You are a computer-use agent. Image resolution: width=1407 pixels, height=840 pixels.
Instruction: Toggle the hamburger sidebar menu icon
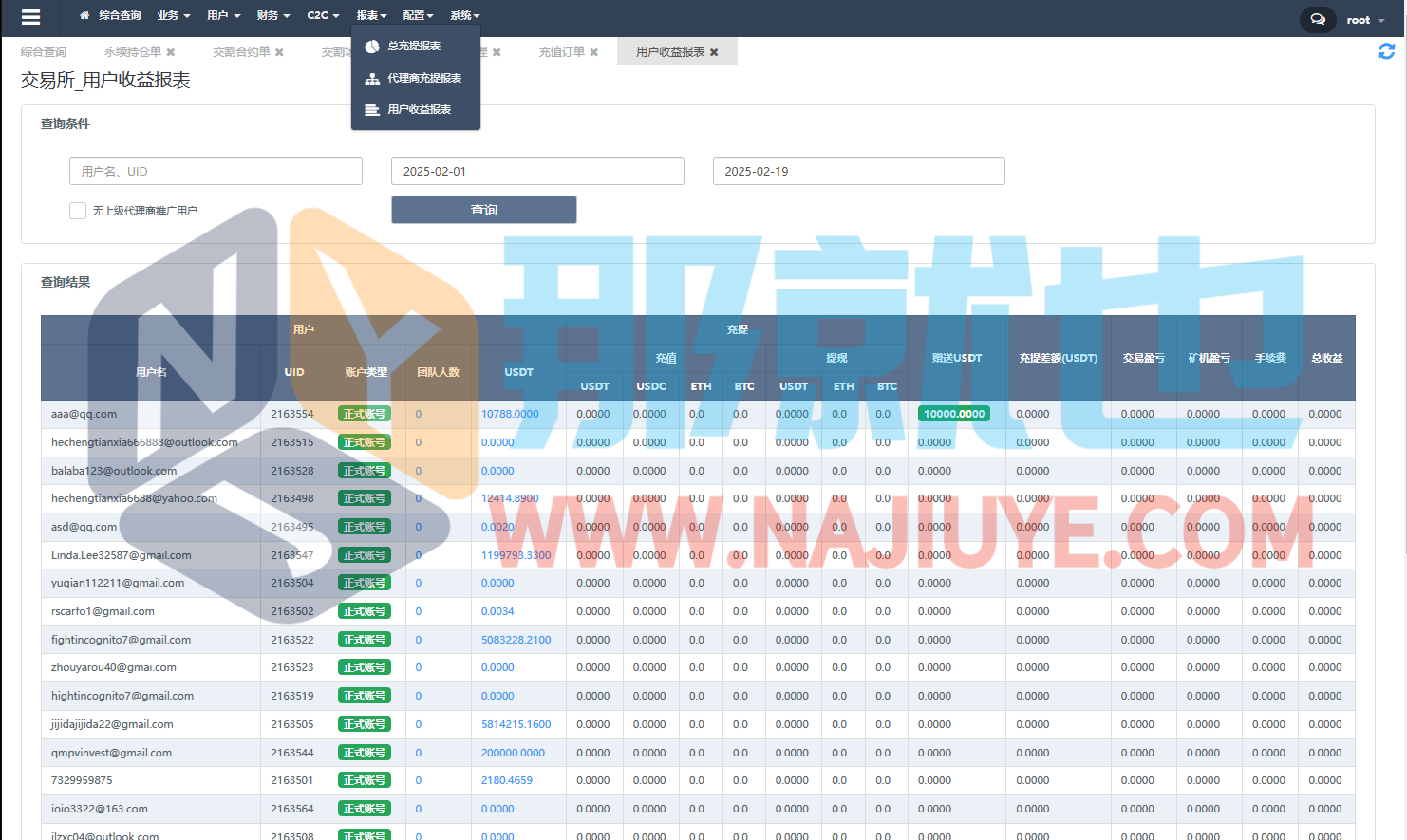(x=30, y=17)
